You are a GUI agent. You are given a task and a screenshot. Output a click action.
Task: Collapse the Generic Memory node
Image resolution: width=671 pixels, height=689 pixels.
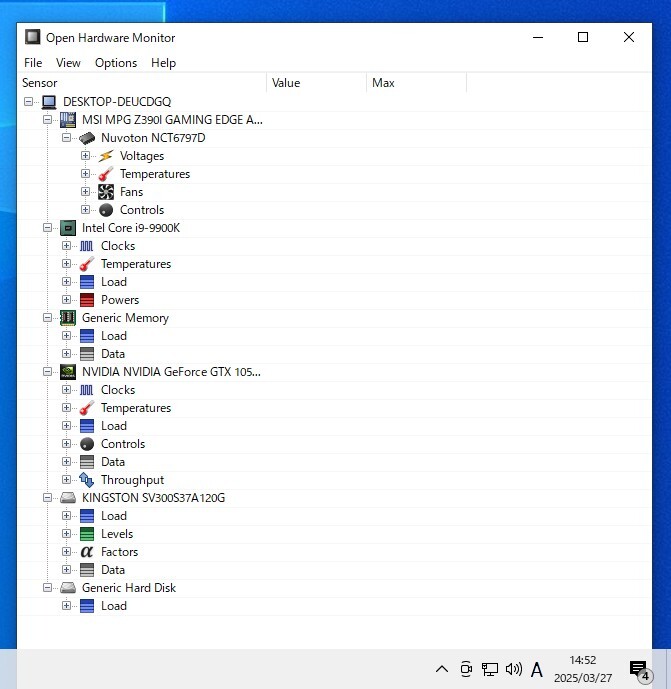pos(47,318)
